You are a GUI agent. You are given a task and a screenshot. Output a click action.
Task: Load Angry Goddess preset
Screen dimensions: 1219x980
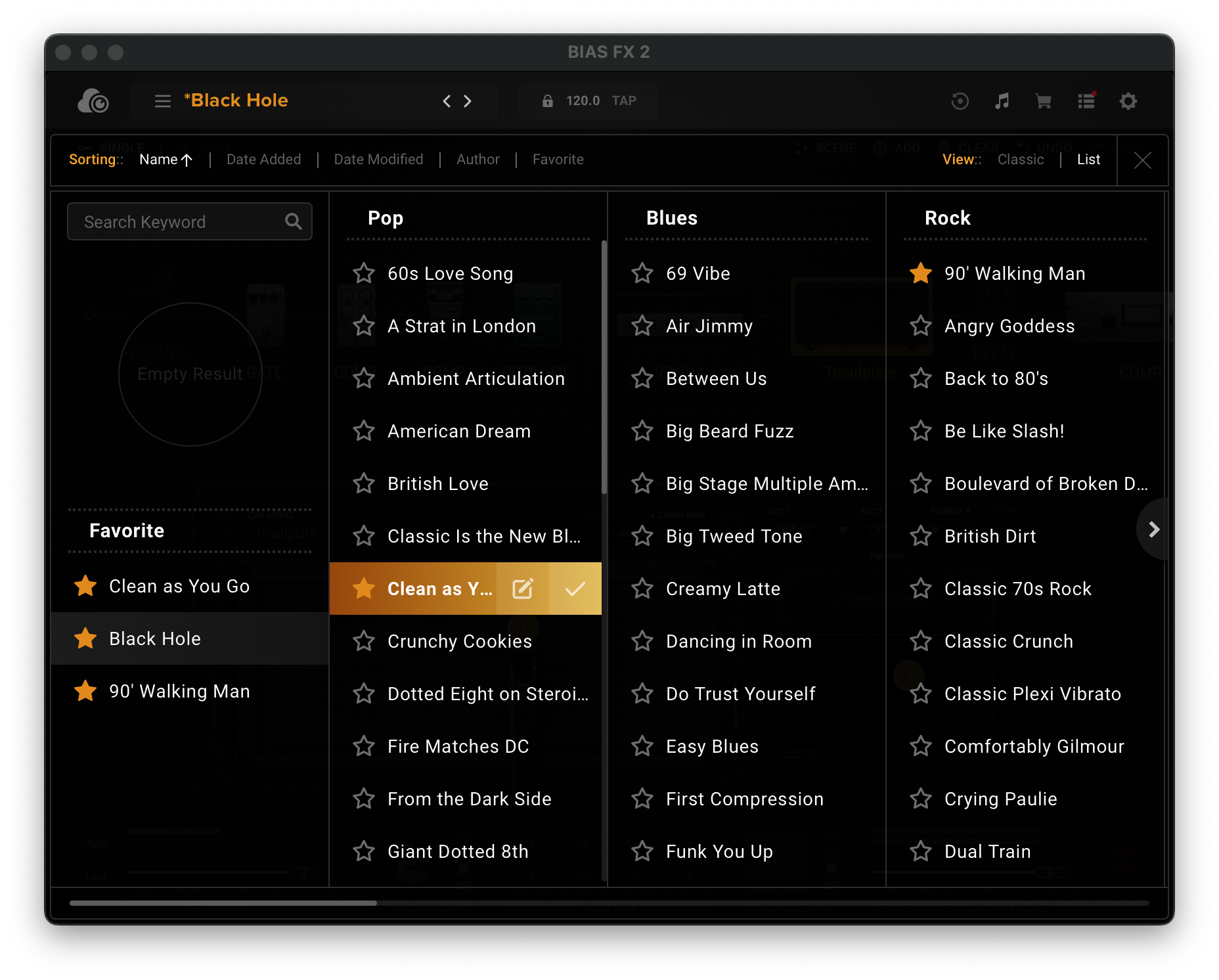pyautogui.click(x=1025, y=326)
